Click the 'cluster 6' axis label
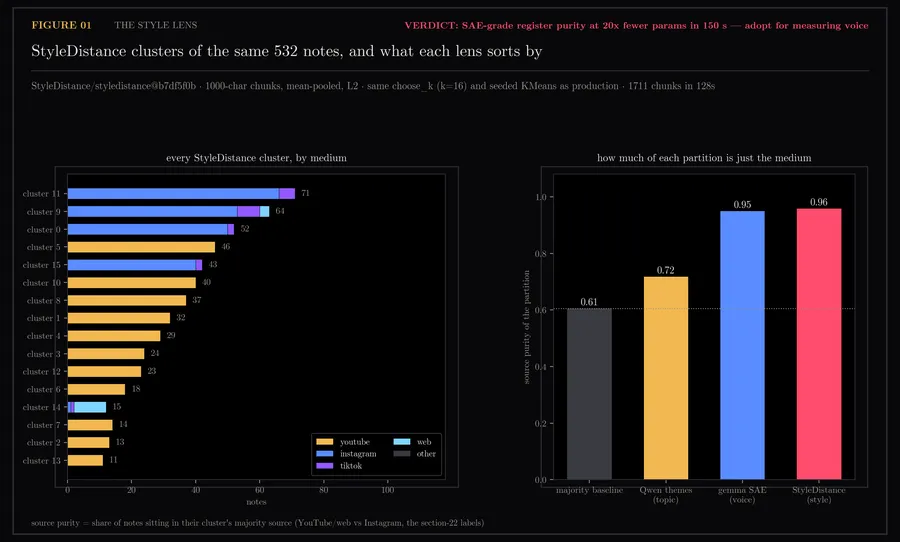Viewport: 900px width, 542px height. tap(43, 390)
